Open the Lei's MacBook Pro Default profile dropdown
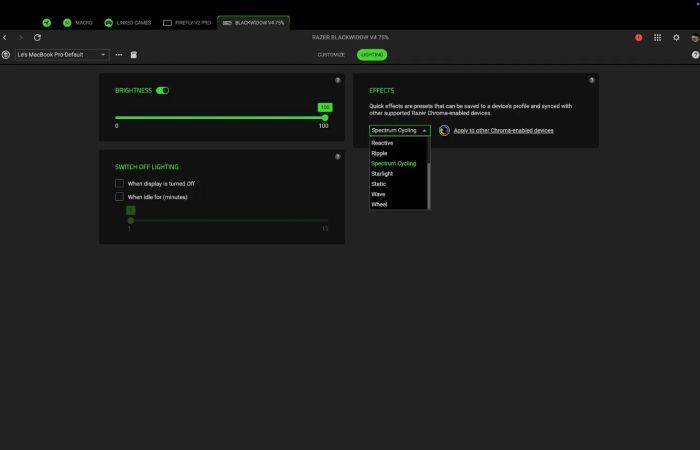700x450 pixels. coord(62,54)
